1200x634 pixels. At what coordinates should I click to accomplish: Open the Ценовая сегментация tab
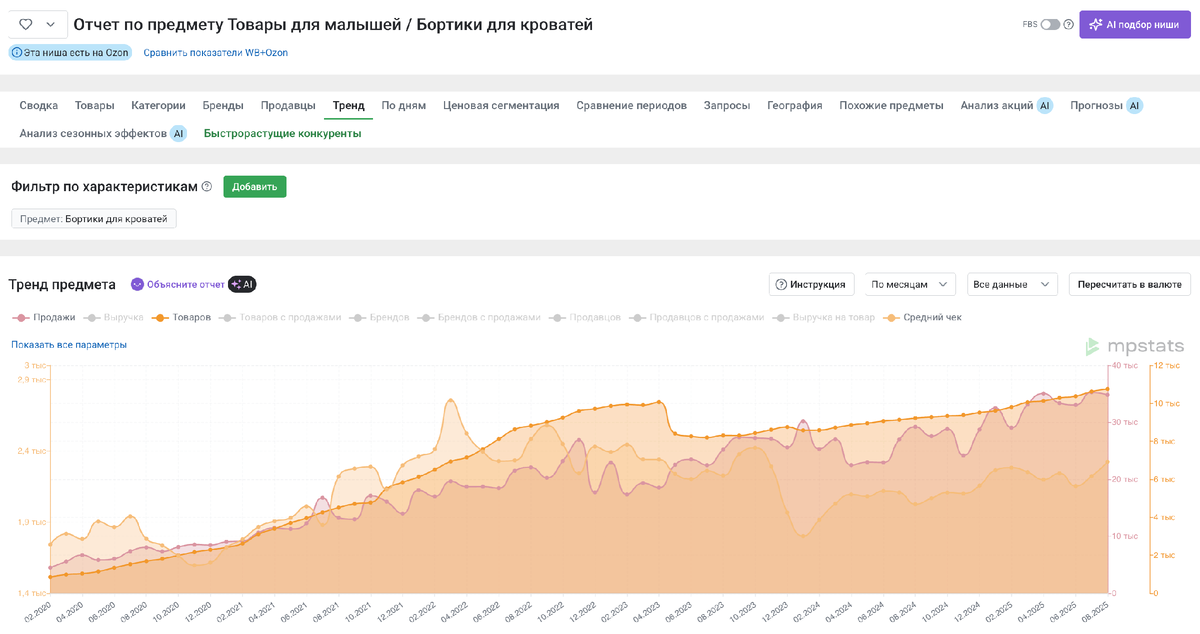[x=501, y=105]
